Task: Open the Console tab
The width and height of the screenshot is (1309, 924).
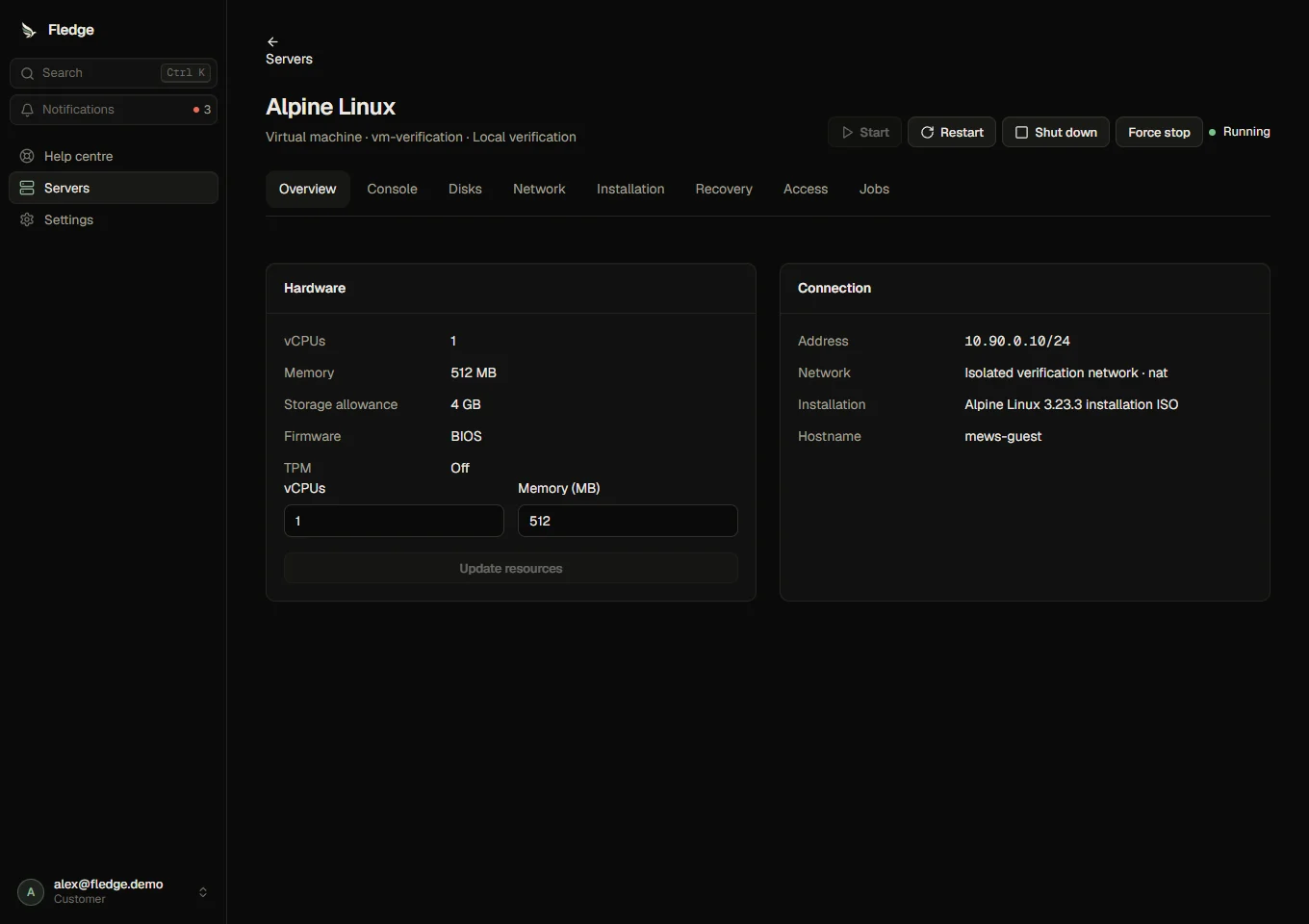Action: tap(392, 190)
